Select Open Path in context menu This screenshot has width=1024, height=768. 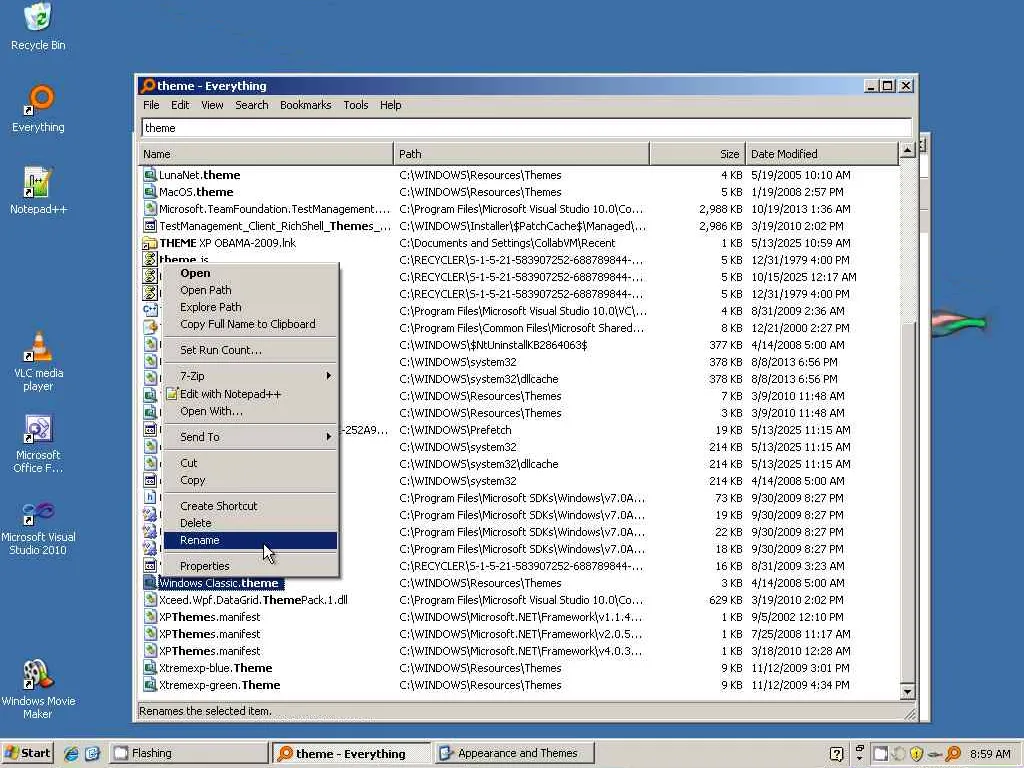[250, 290]
